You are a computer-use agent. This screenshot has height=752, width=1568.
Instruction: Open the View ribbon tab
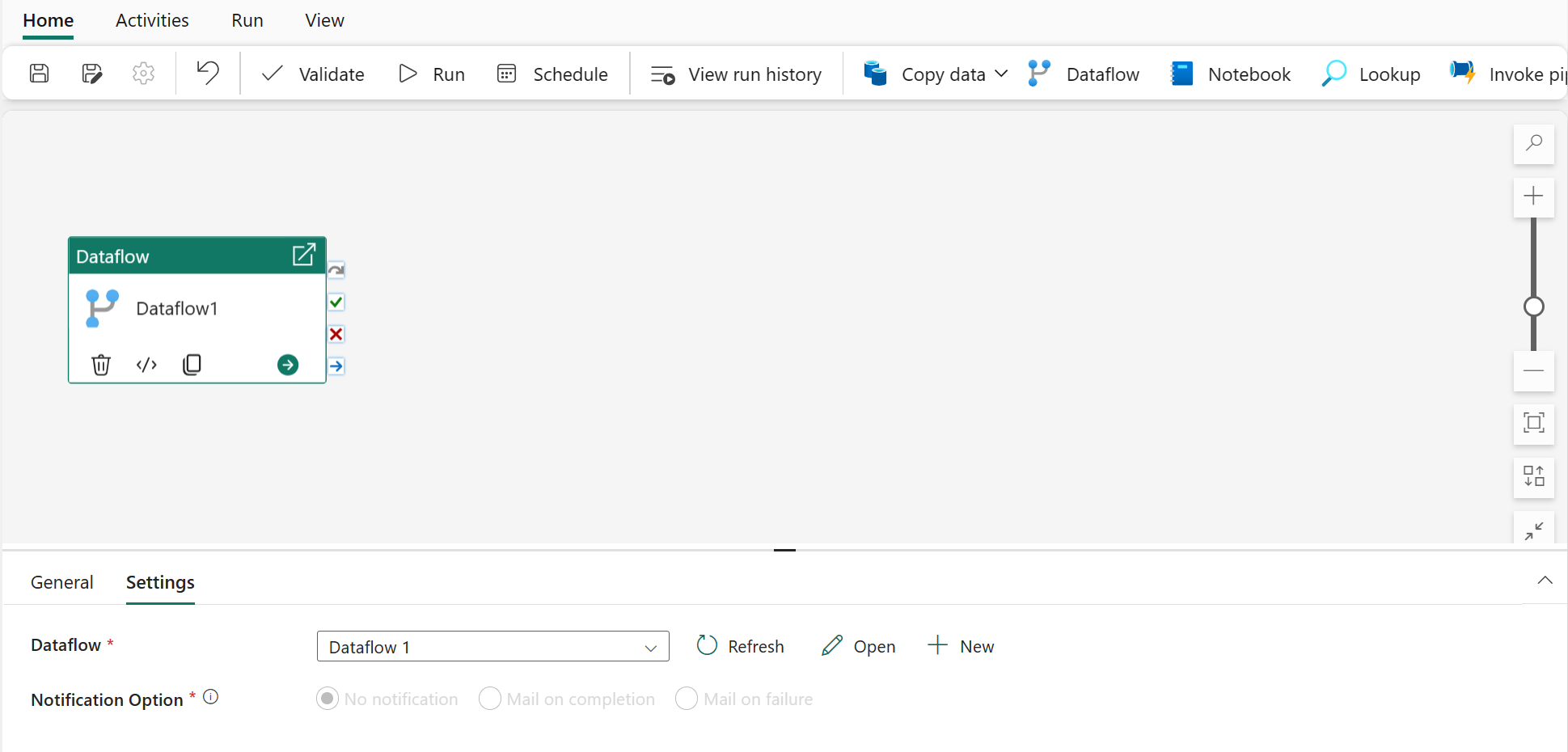point(324,20)
